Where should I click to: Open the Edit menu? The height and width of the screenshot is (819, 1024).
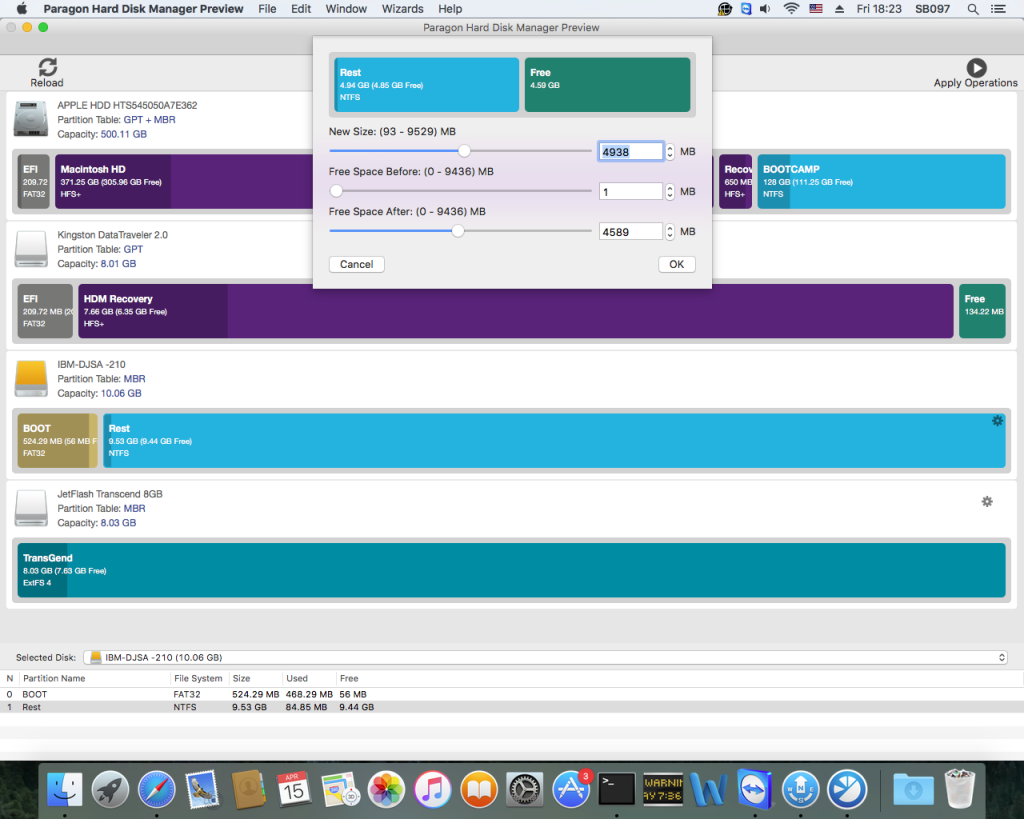tap(301, 9)
